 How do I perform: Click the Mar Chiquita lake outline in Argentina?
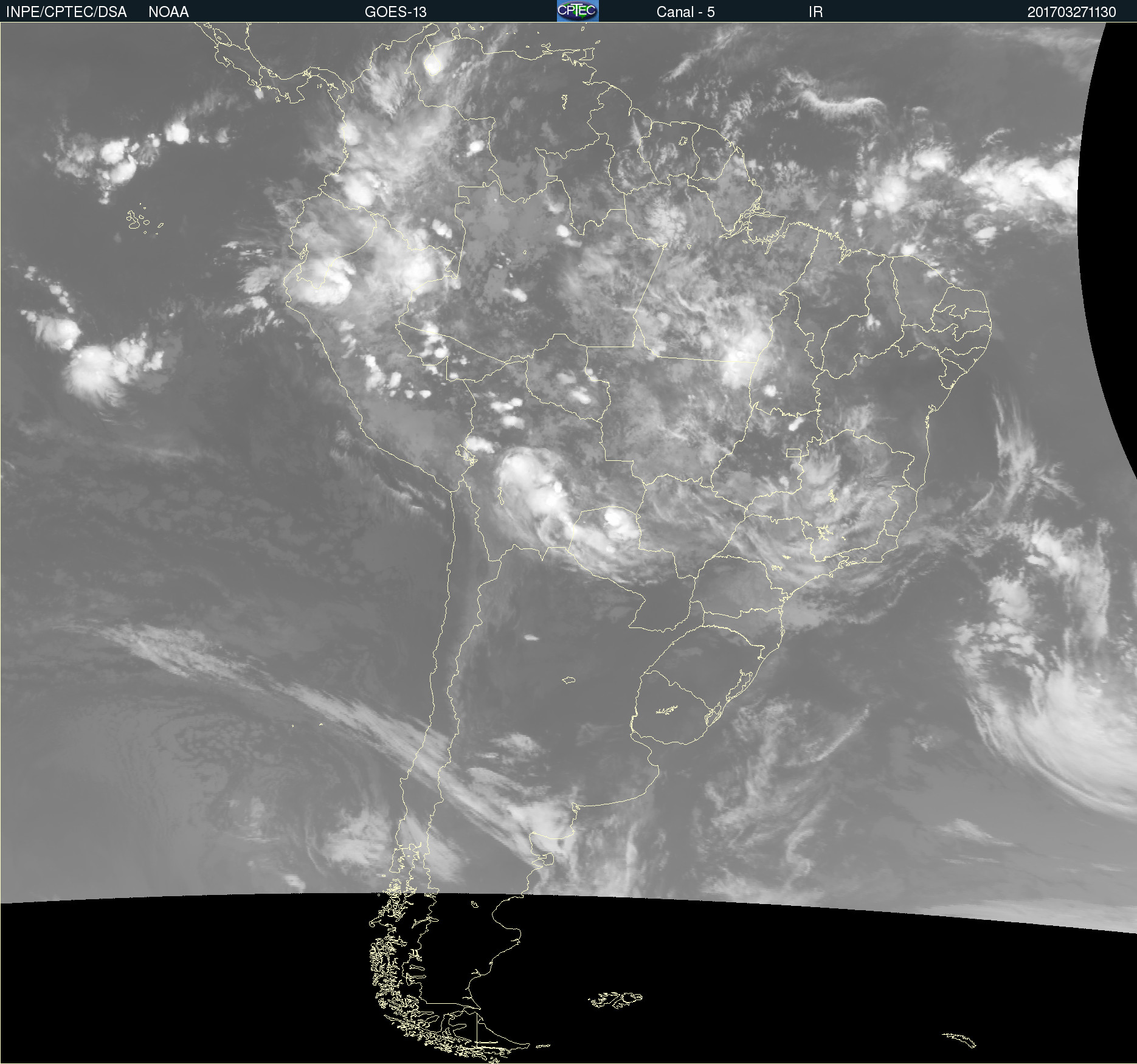568,680
